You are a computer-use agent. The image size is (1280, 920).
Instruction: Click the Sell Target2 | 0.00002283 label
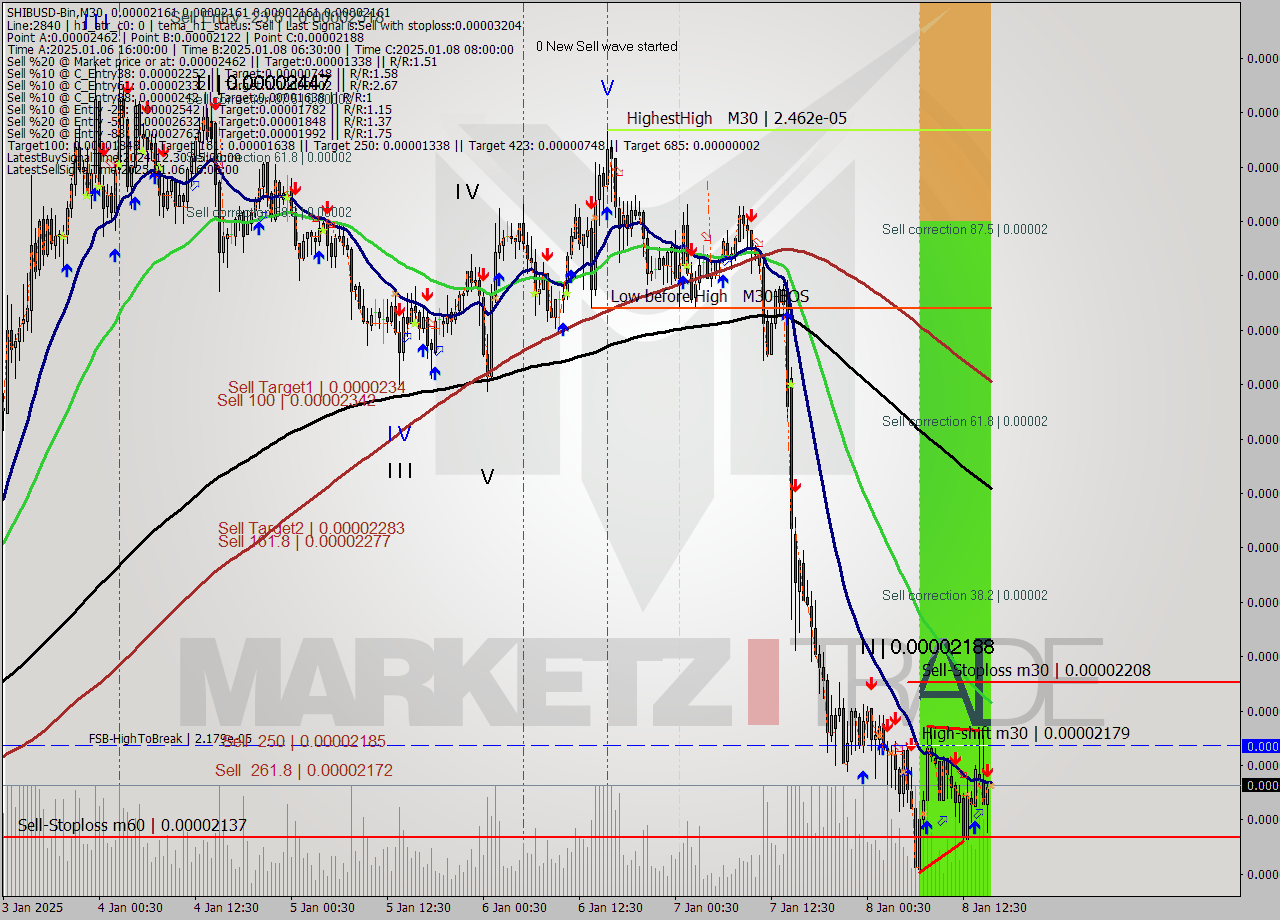(311, 528)
